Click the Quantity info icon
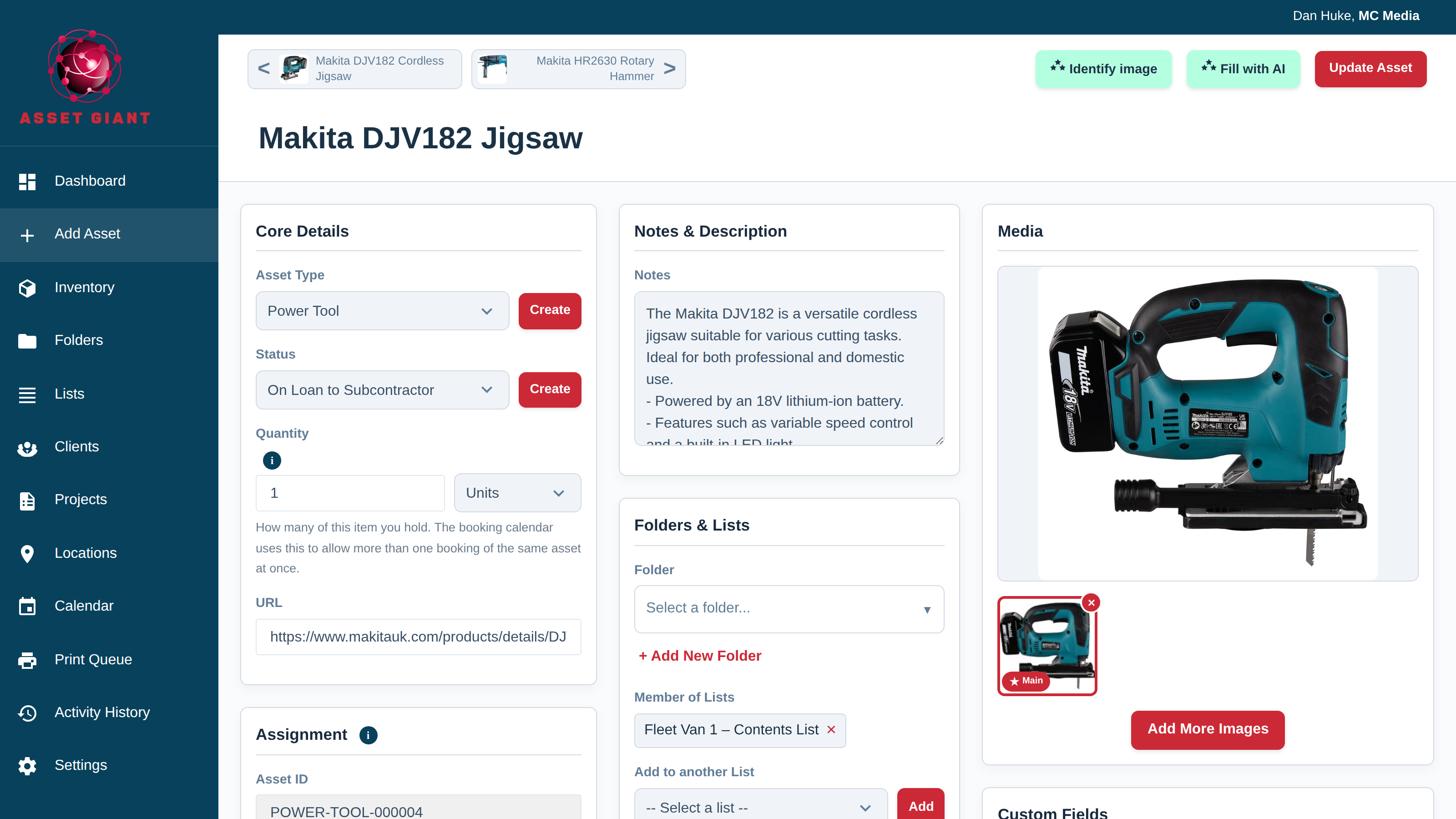The height and width of the screenshot is (819, 1456). pyautogui.click(x=272, y=460)
